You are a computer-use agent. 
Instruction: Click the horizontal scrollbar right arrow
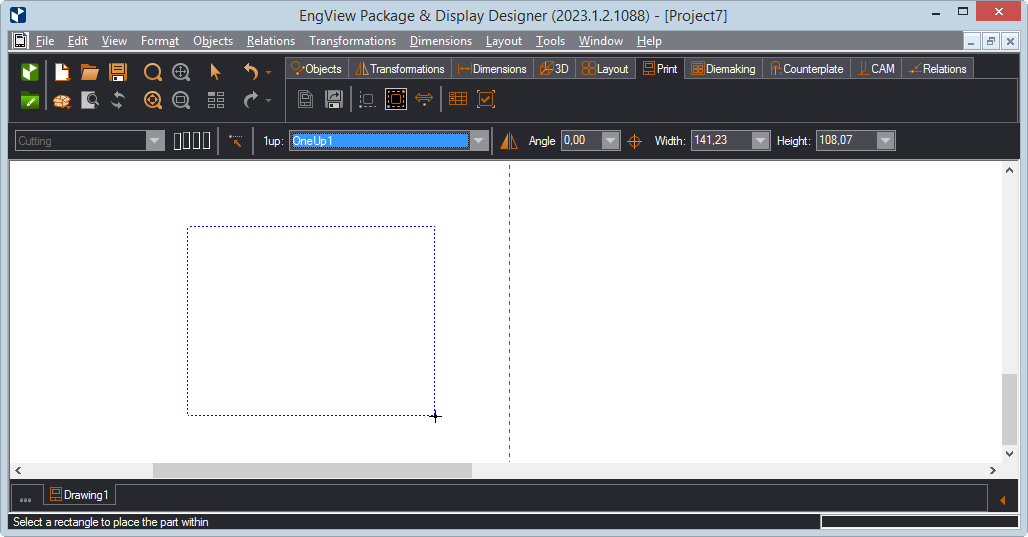(993, 470)
